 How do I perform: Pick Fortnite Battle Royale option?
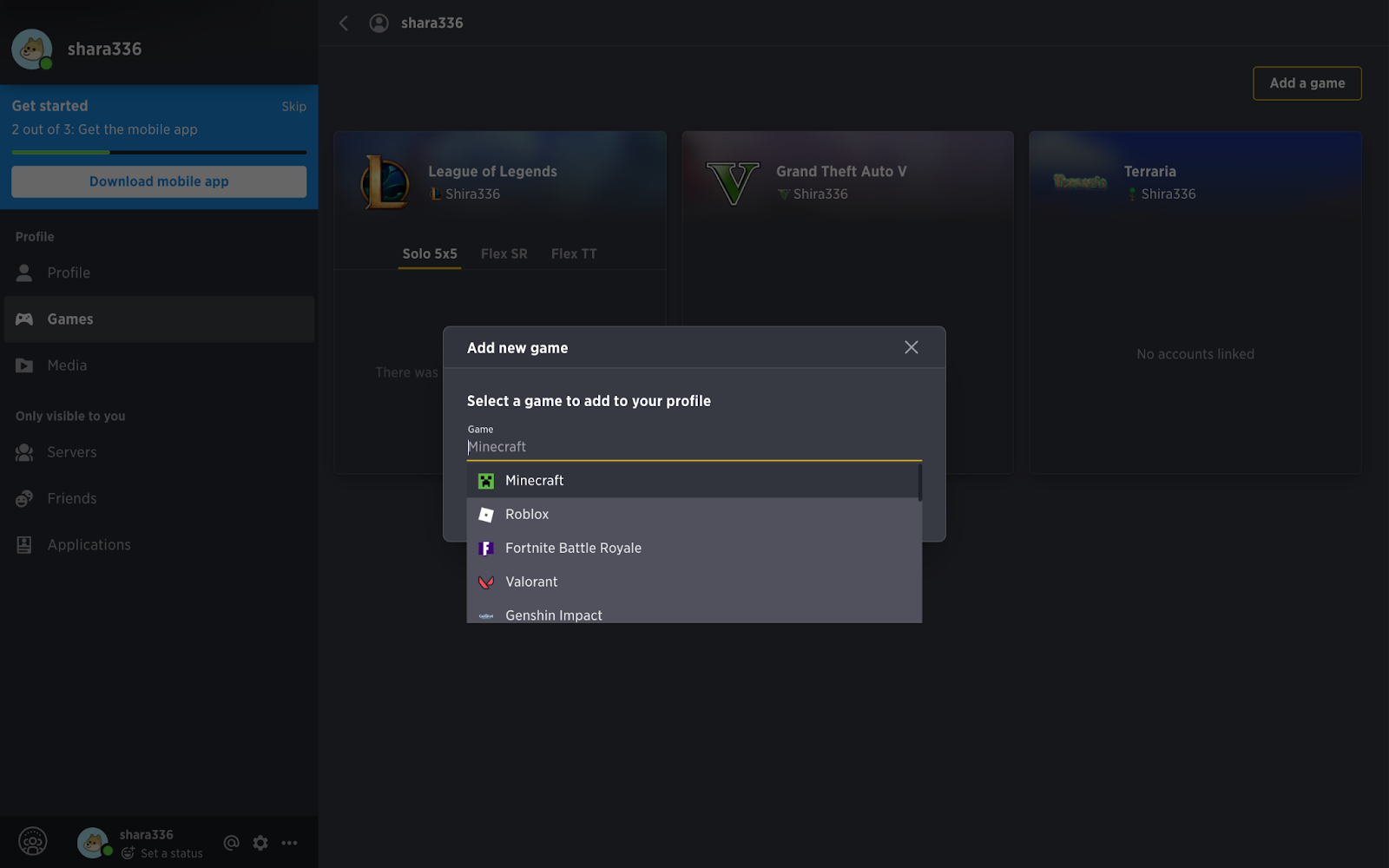(693, 549)
